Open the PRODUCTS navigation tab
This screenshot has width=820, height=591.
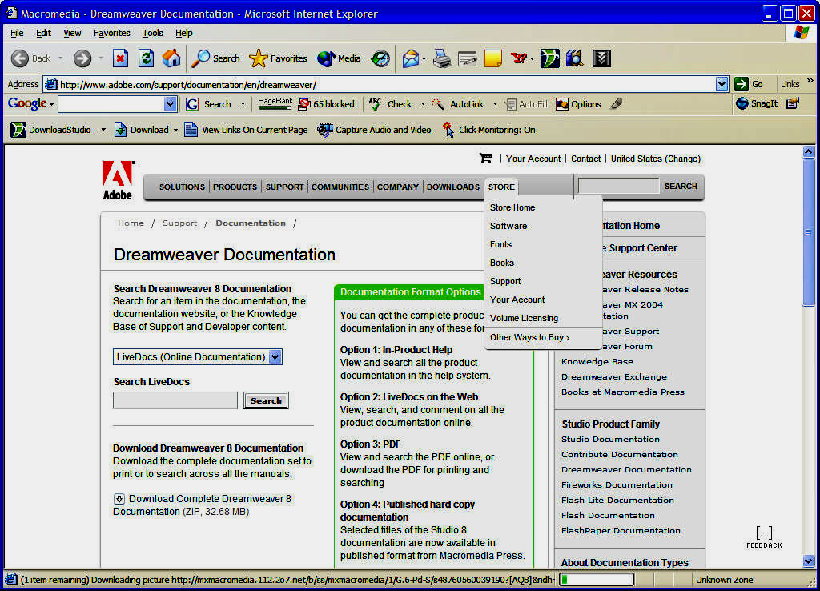pyautogui.click(x=235, y=187)
